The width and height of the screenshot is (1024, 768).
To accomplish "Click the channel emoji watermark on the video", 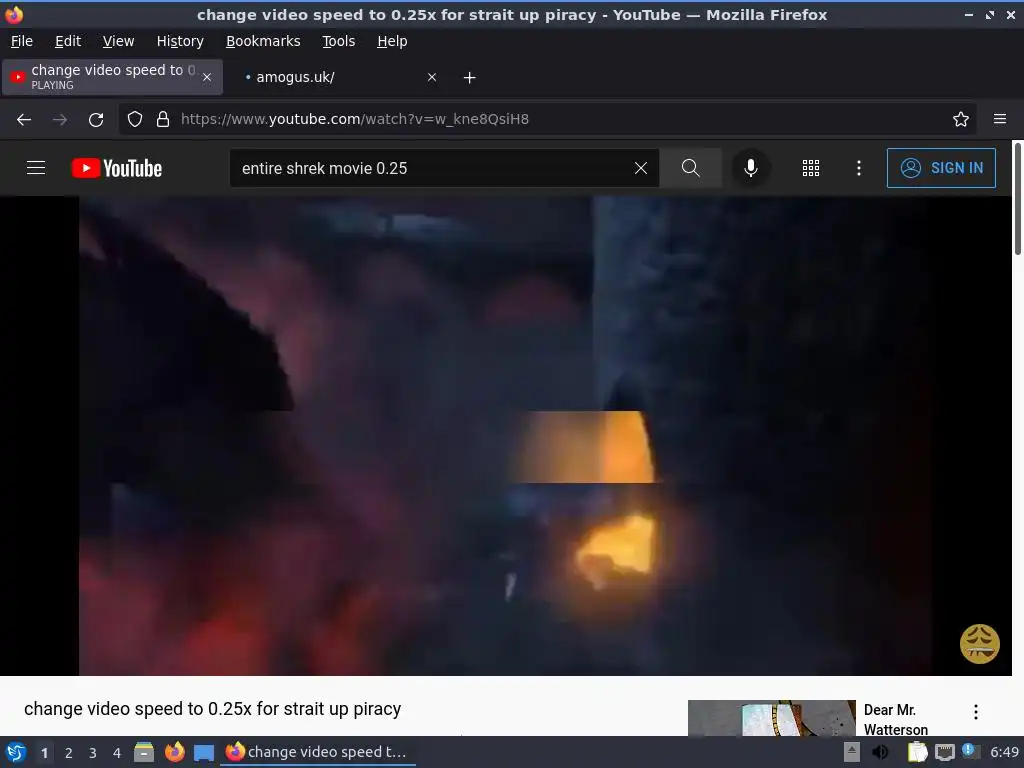I will 980,644.
